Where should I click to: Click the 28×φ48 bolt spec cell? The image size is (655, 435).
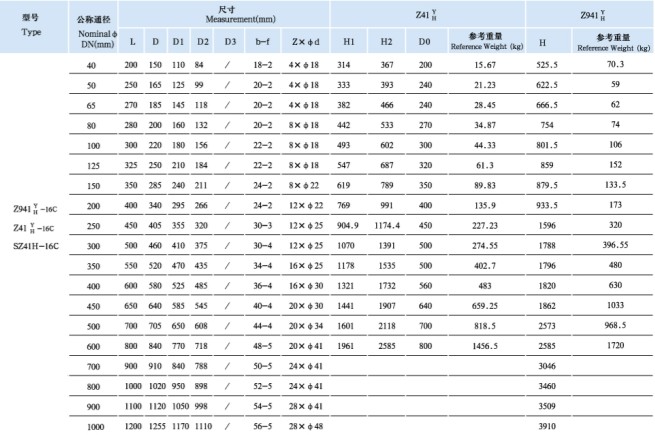(304, 425)
